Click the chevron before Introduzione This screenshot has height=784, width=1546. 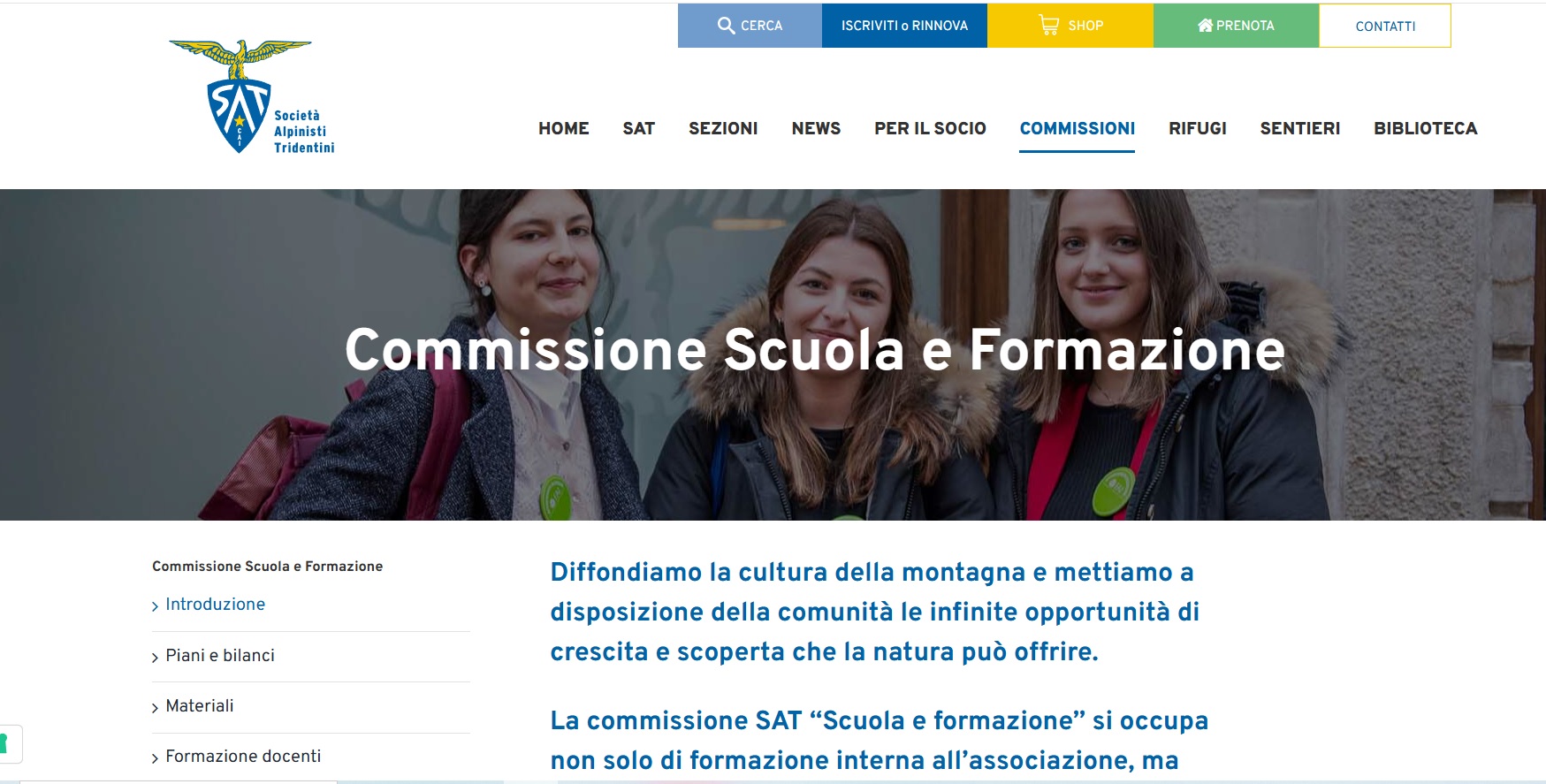tap(155, 606)
